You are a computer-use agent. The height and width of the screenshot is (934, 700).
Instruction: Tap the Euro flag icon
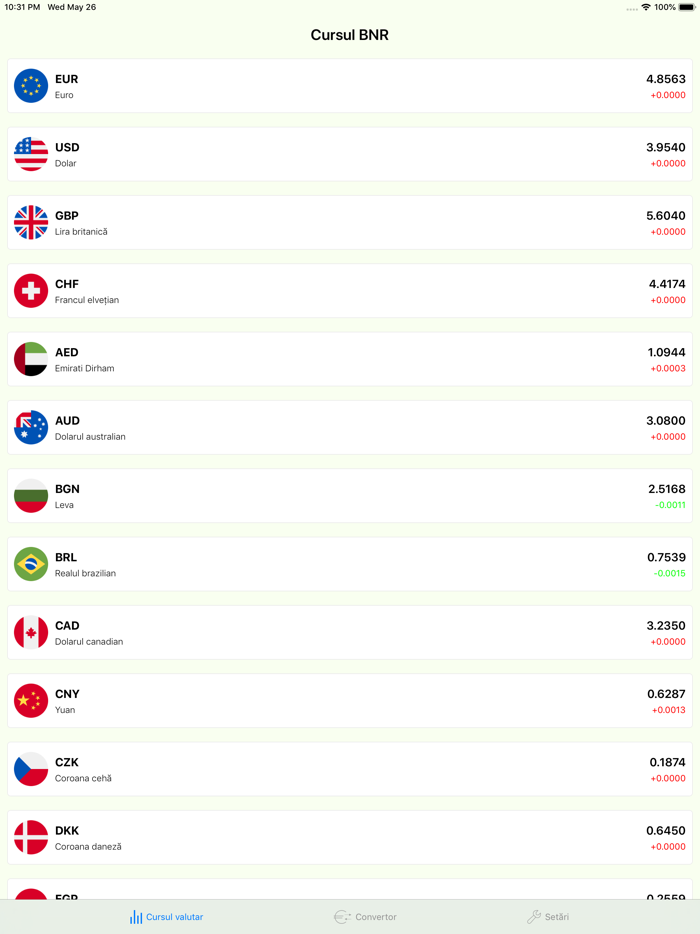pos(31,86)
